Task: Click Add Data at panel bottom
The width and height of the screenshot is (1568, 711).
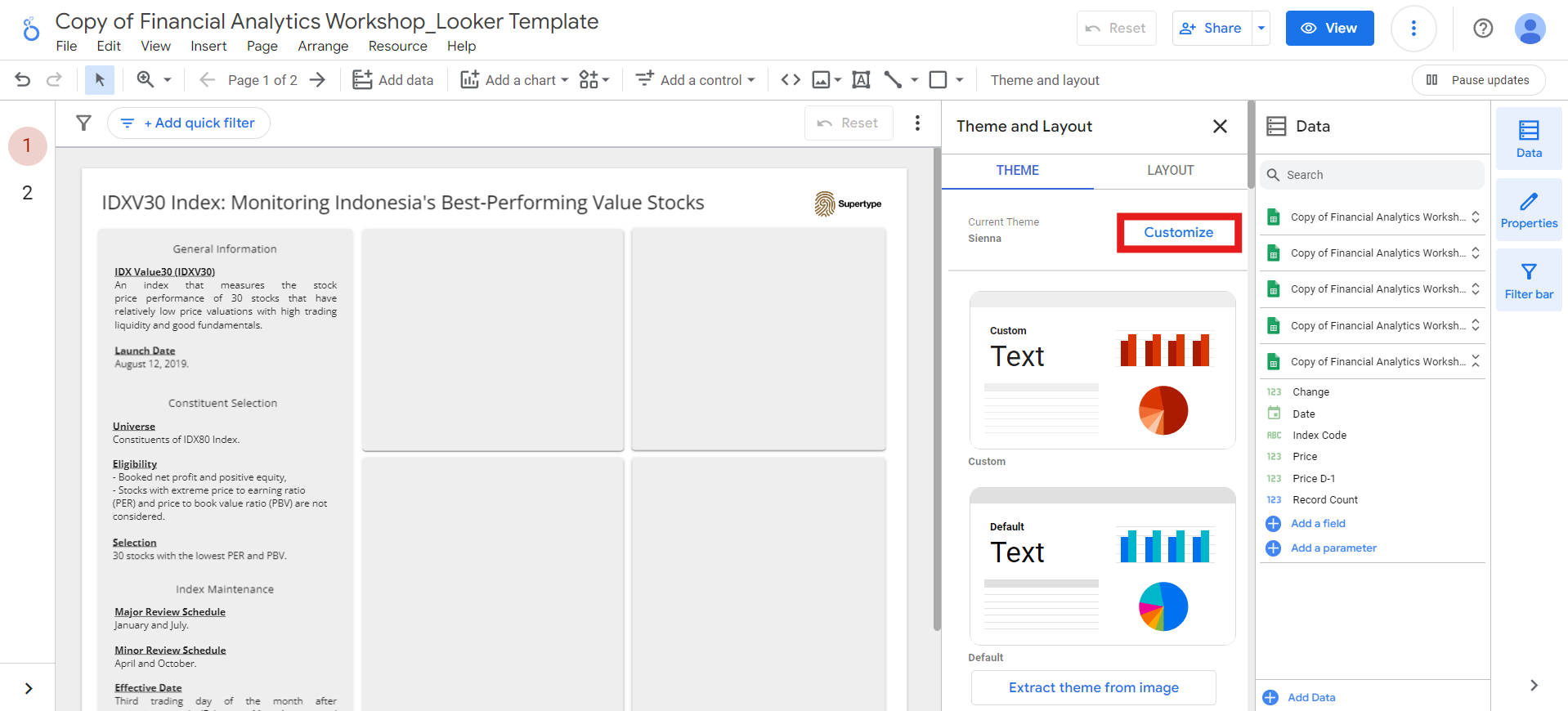Action: pyautogui.click(x=1310, y=698)
